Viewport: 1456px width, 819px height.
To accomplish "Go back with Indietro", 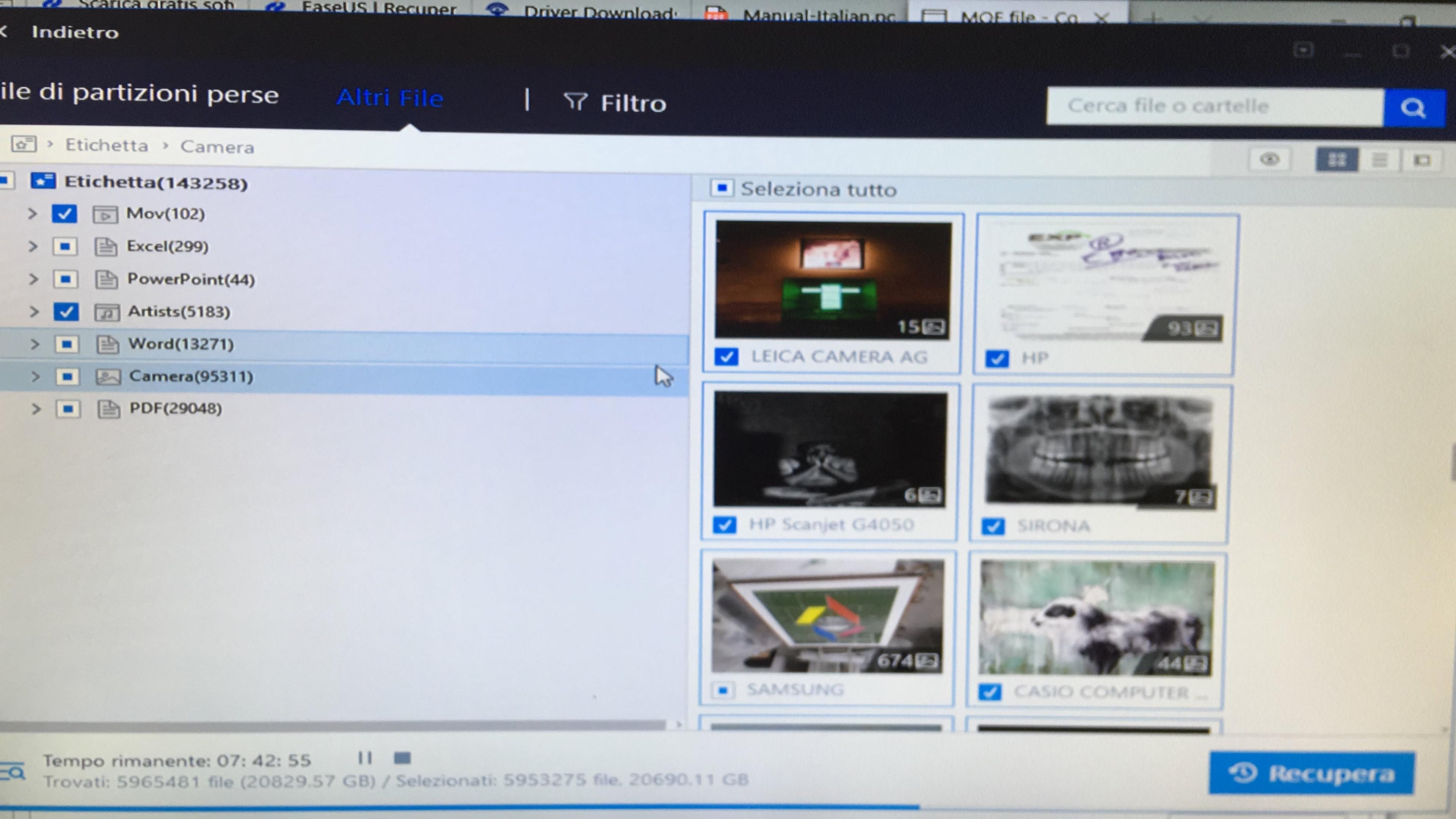I will coord(75,32).
